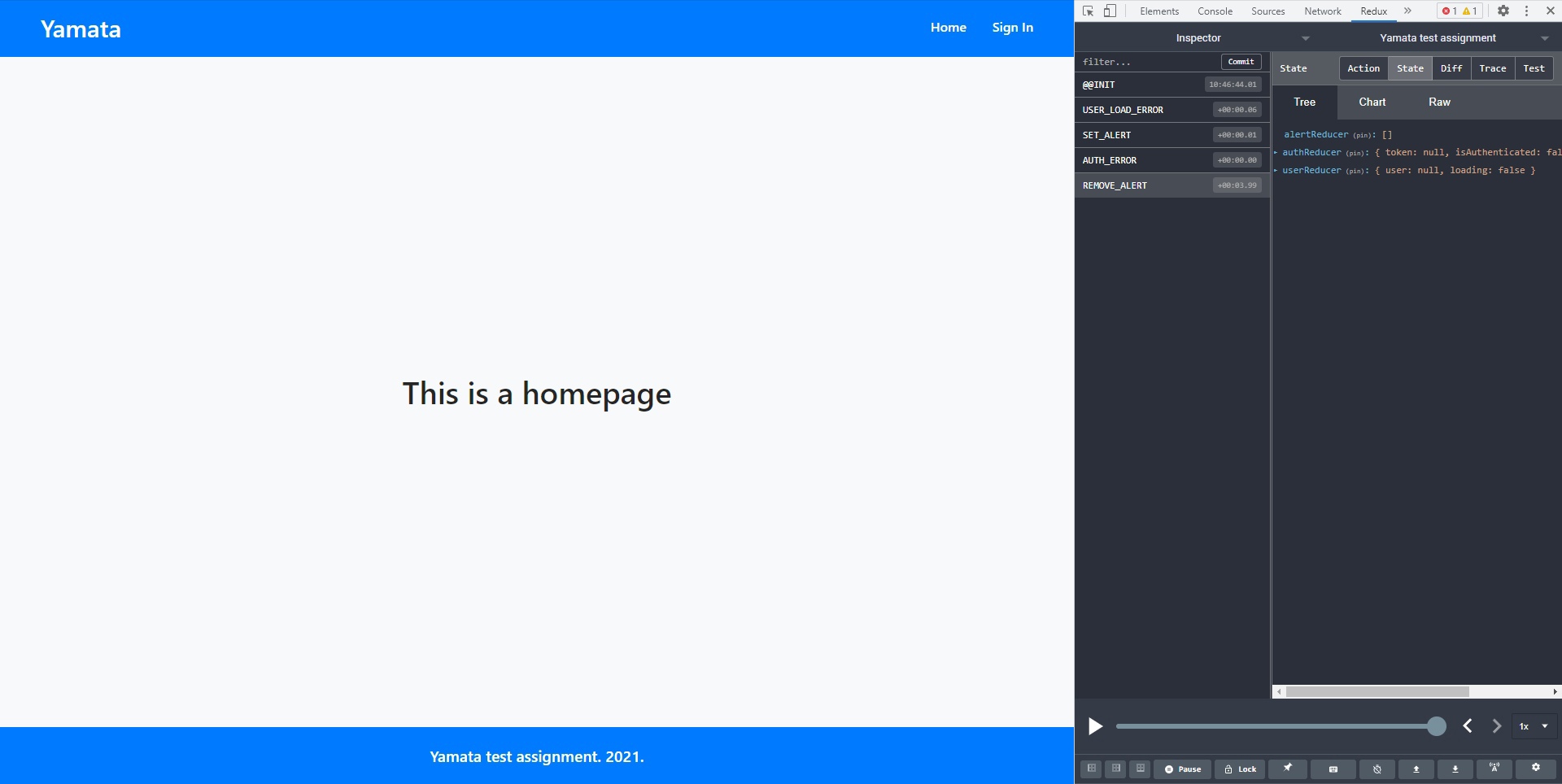The width and height of the screenshot is (1562, 784).
Task: Play the action replay
Action: pos(1096,726)
